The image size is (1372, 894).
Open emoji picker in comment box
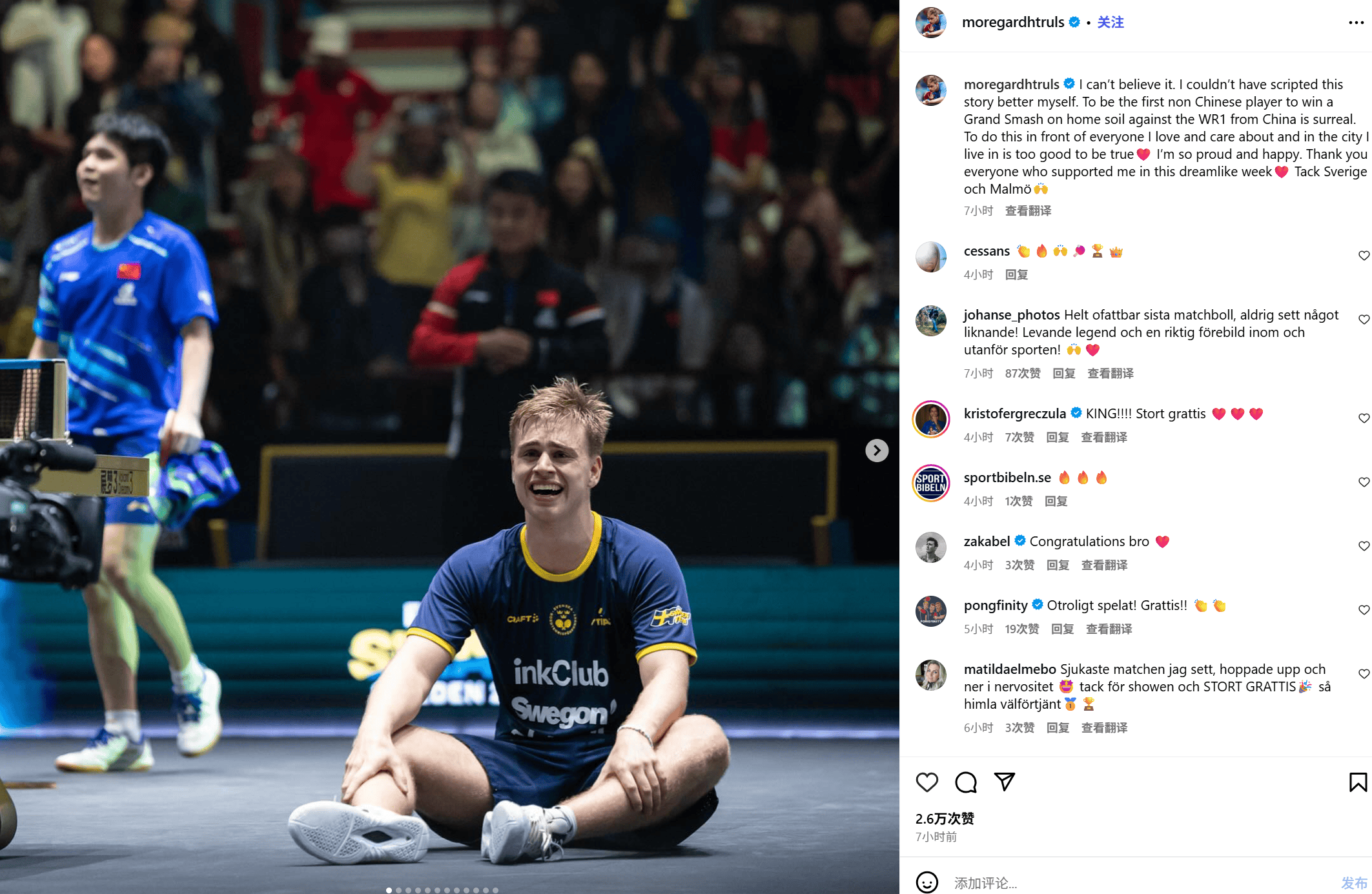tap(927, 882)
